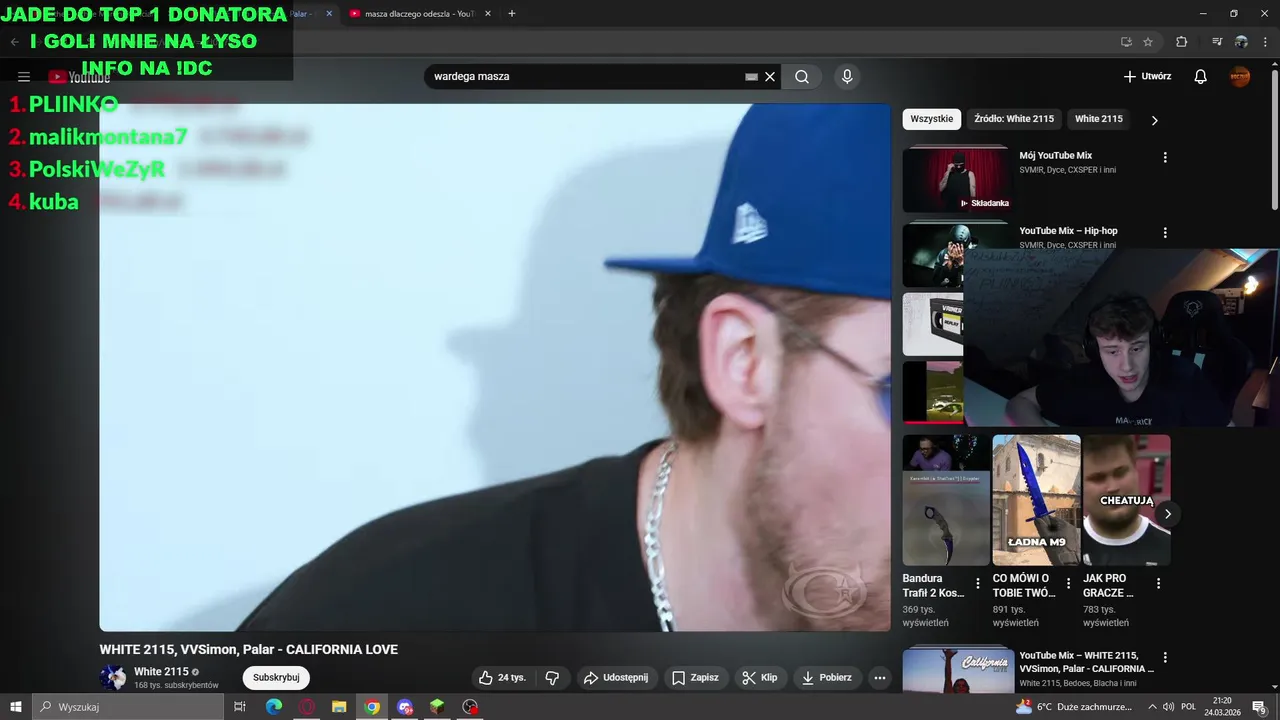The image size is (1280, 720).
Task: Open the YouTube account avatar menu
Action: click(1240, 77)
